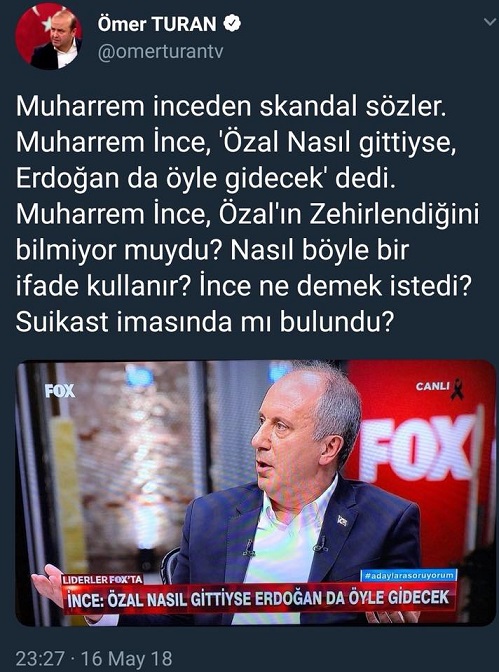Click the small white FOX channel logo
The image size is (499, 672).
(60, 391)
